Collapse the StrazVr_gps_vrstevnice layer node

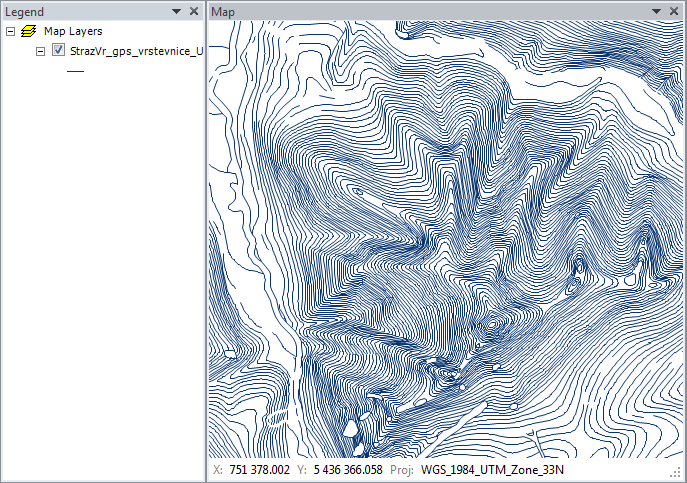(40, 52)
